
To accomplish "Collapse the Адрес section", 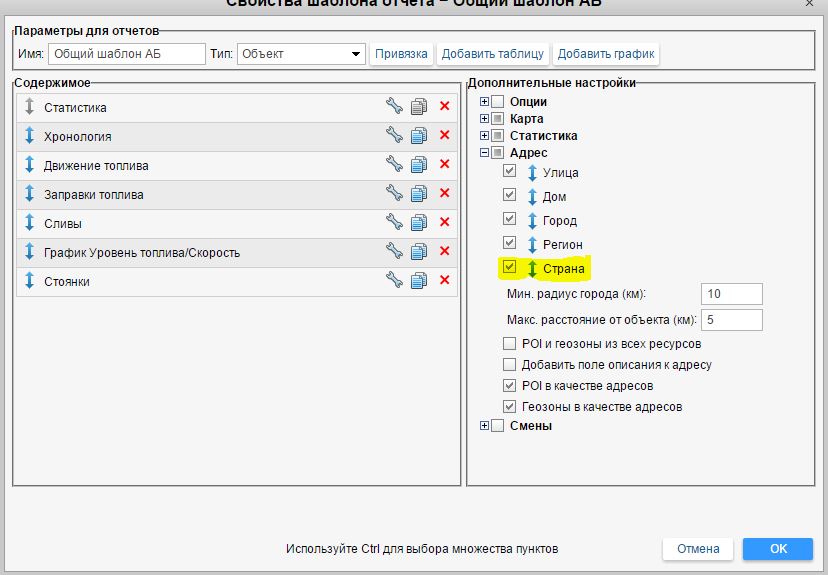I will (485, 153).
